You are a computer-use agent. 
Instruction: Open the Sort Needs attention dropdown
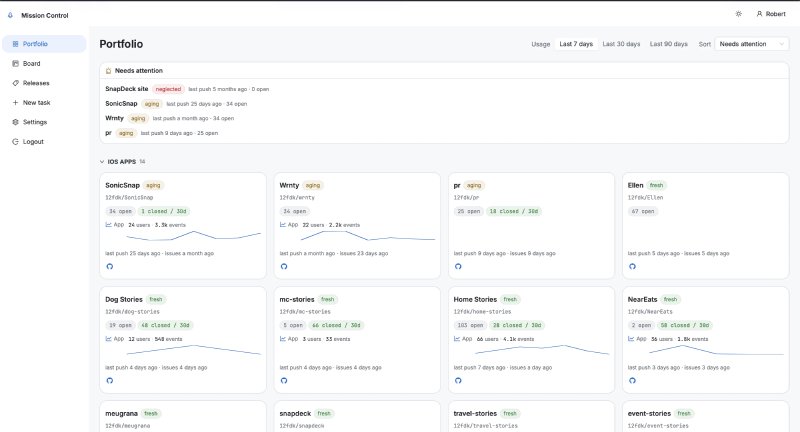click(x=752, y=44)
